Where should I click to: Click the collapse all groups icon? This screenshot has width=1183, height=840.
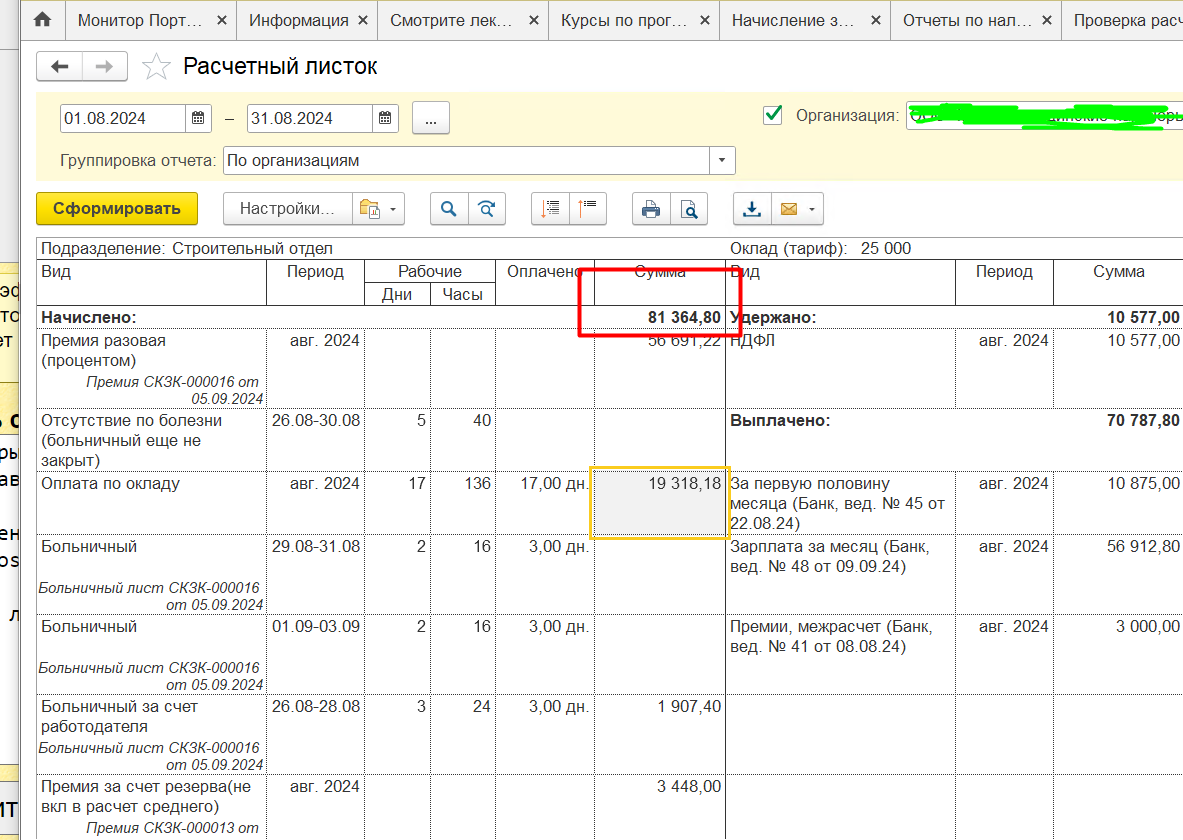click(588, 209)
